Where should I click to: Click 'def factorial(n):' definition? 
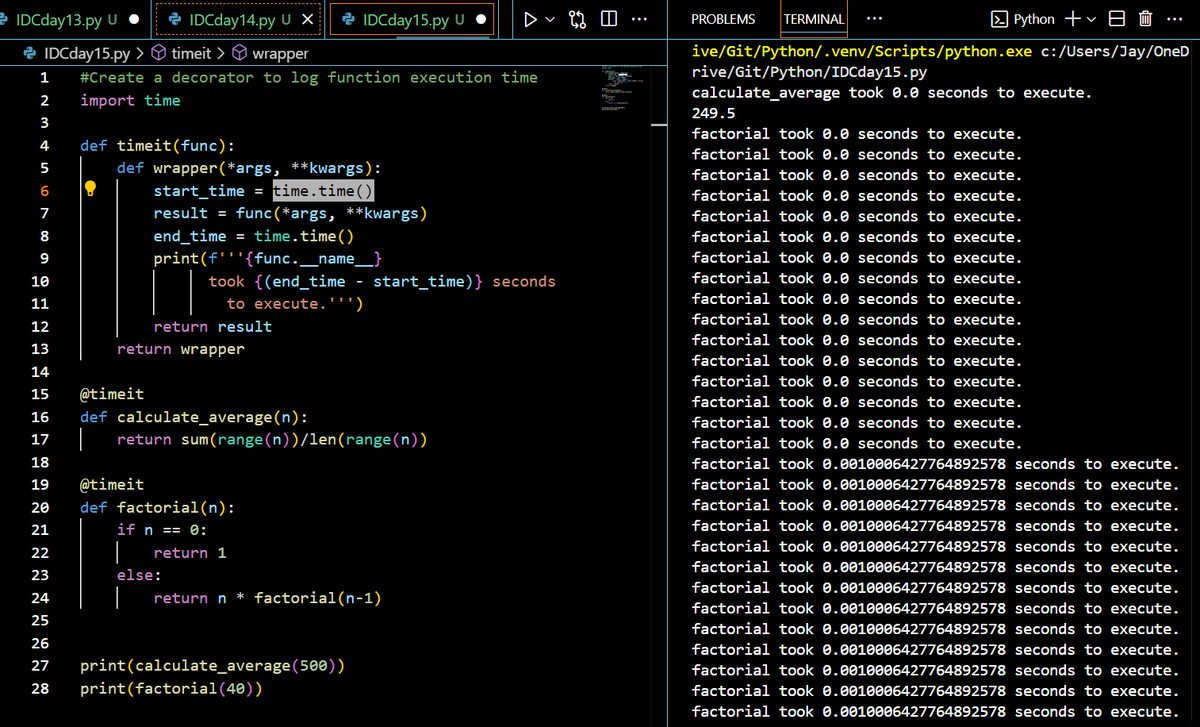click(158, 507)
